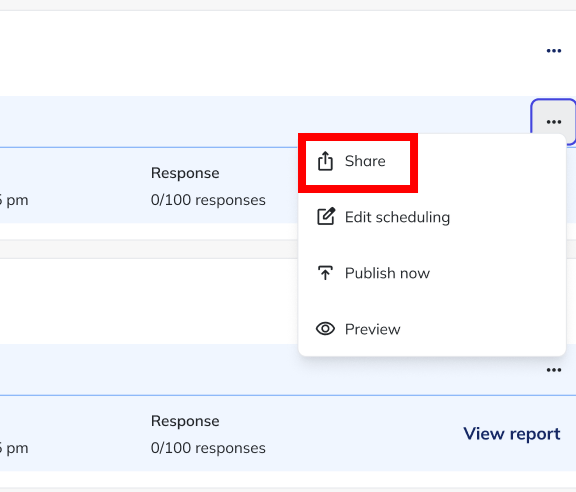The width and height of the screenshot is (576, 492).
Task: Click the Preview eye icon
Action: click(x=325, y=329)
